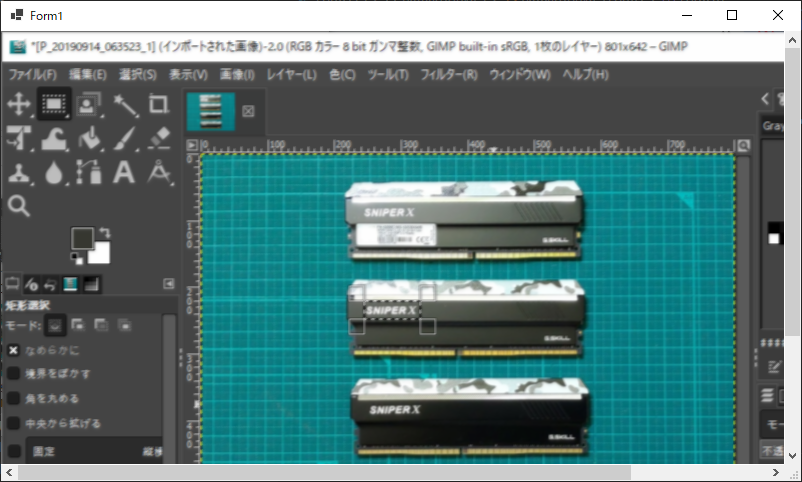This screenshot has width=802, height=482.
Task: Select the Crop tool
Action: click(159, 104)
